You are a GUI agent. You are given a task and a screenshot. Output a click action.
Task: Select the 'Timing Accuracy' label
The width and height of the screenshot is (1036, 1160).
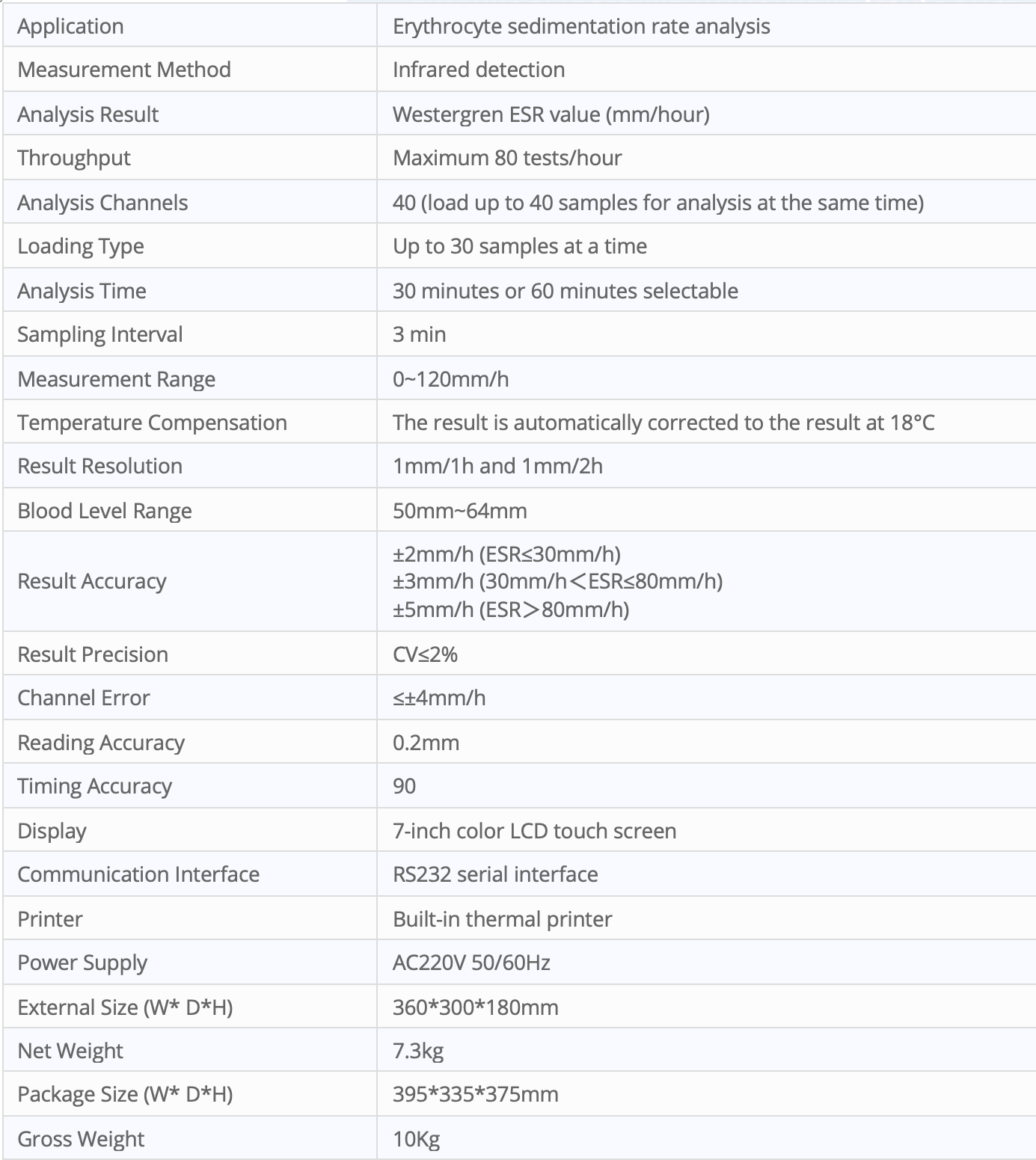coord(95,786)
